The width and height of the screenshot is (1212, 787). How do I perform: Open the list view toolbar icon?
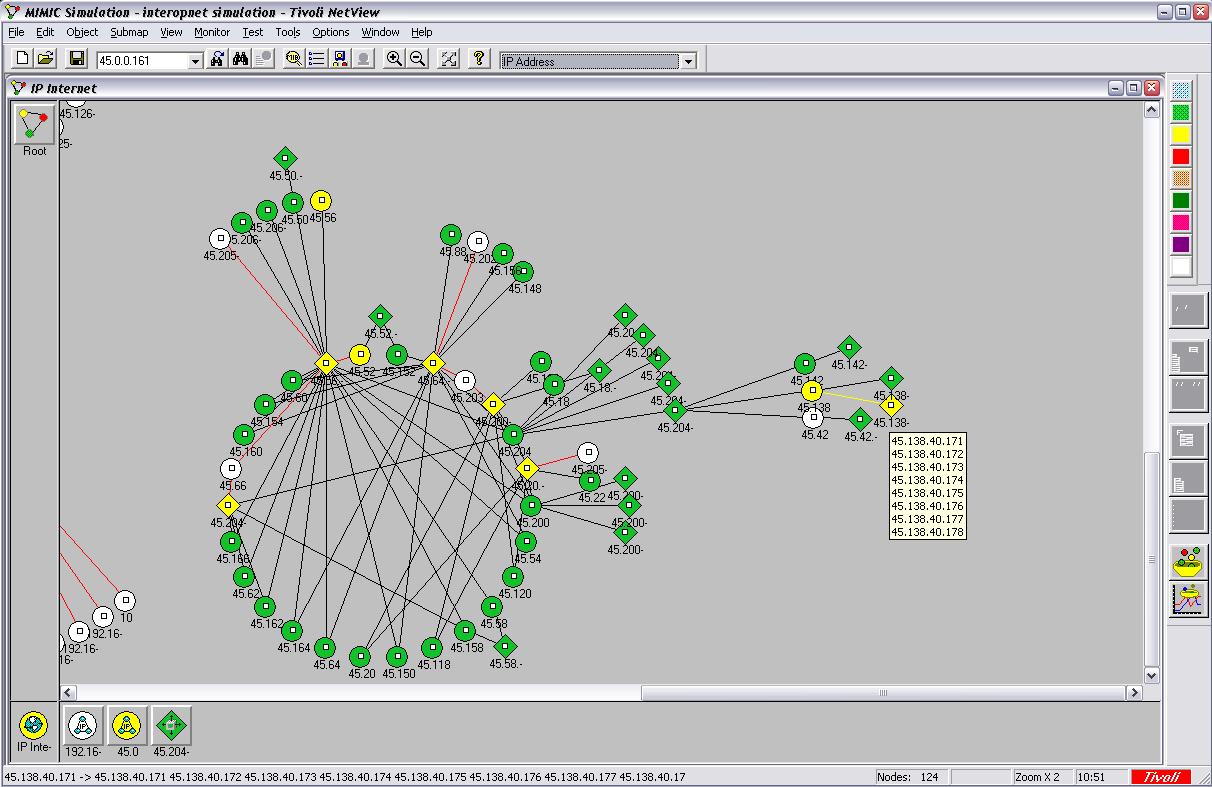click(315, 58)
